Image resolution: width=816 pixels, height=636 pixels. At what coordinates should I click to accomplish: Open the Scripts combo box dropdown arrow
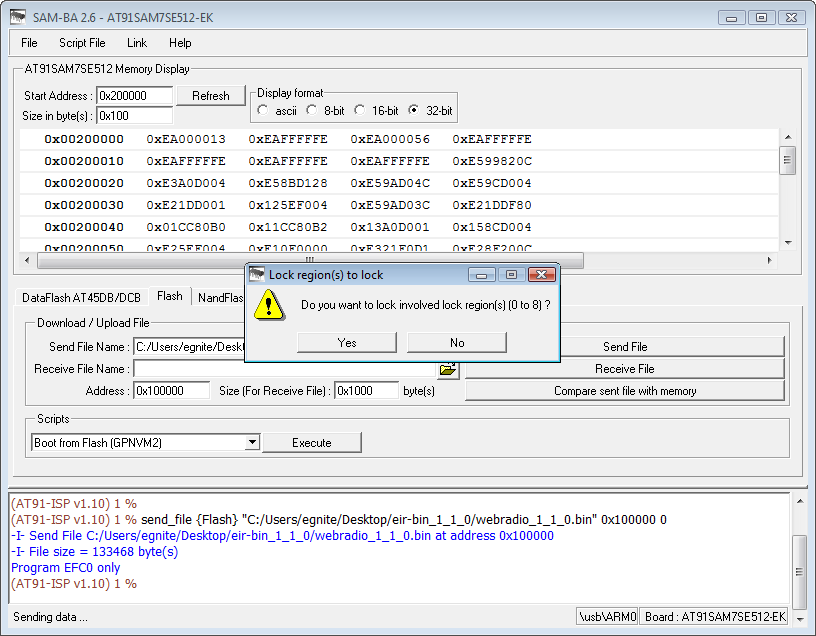pyautogui.click(x=252, y=442)
